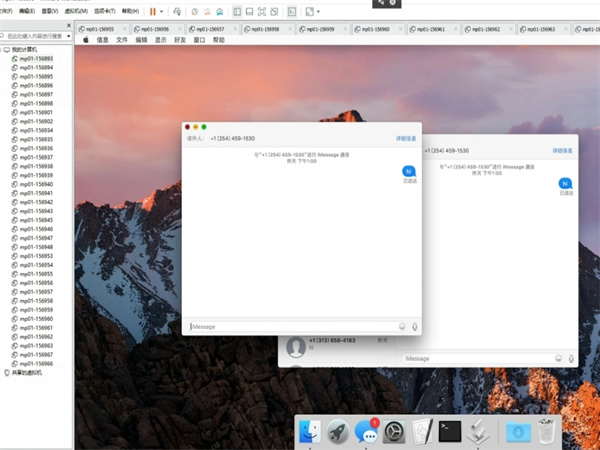
Task: Open Messages app with notification badge
Action: (x=367, y=432)
